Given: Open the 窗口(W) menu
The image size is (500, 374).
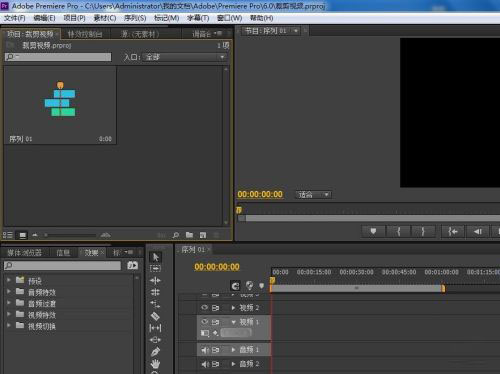Looking at the screenshot, I should (229, 18).
